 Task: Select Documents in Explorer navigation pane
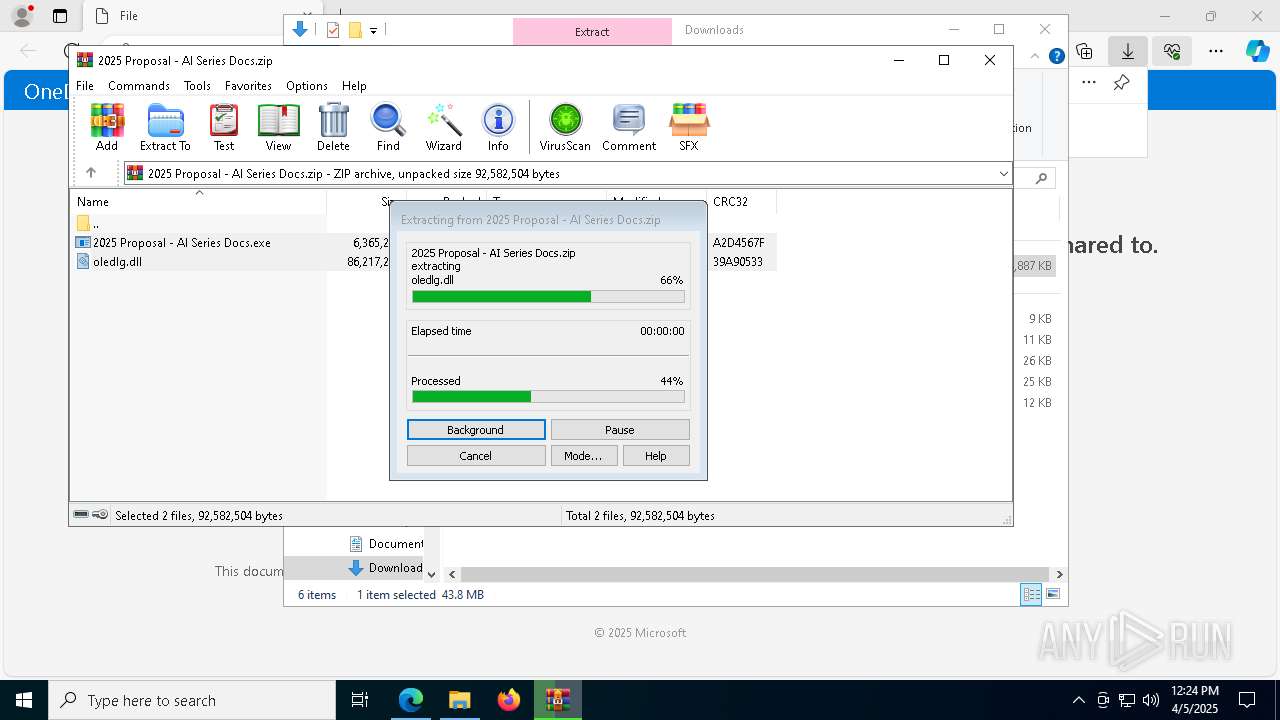386,544
